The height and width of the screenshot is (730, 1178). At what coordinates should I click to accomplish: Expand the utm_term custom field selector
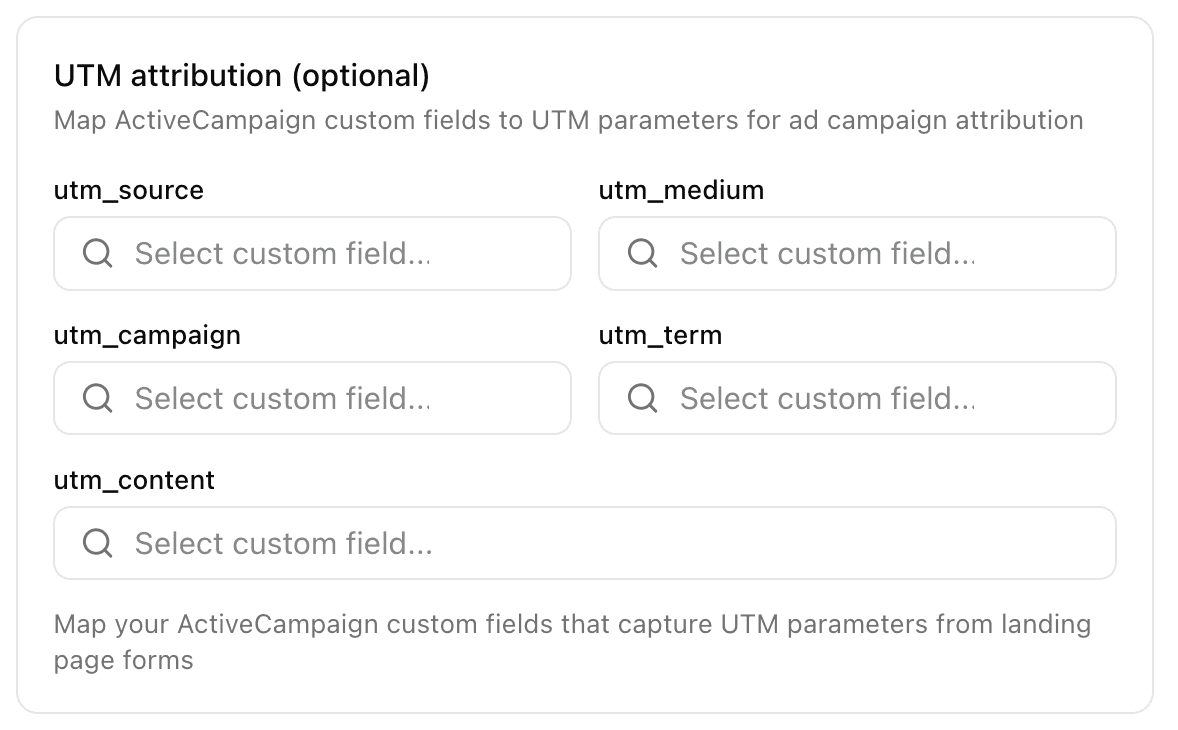(x=857, y=399)
